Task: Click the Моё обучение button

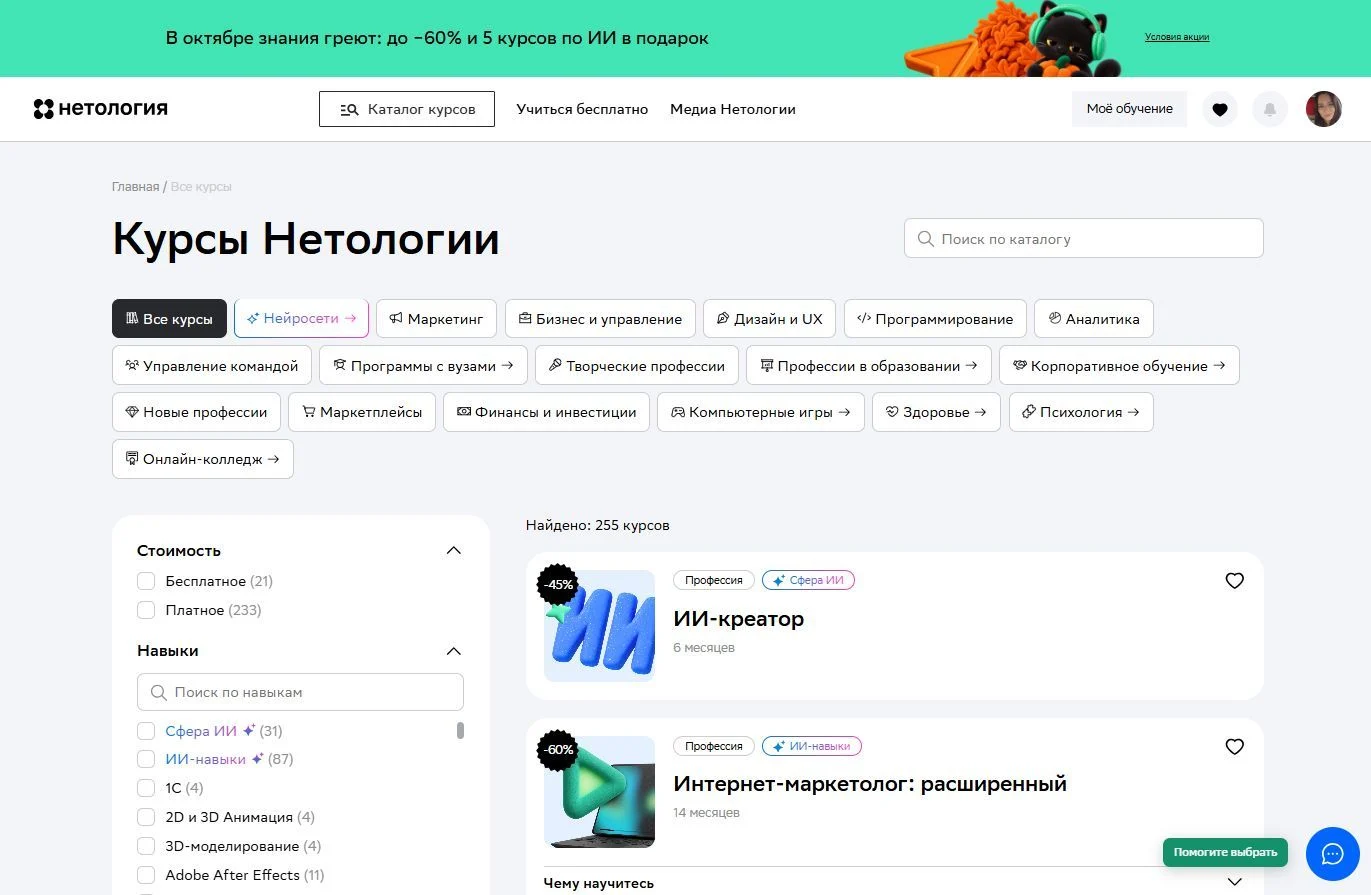Action: (x=1129, y=109)
